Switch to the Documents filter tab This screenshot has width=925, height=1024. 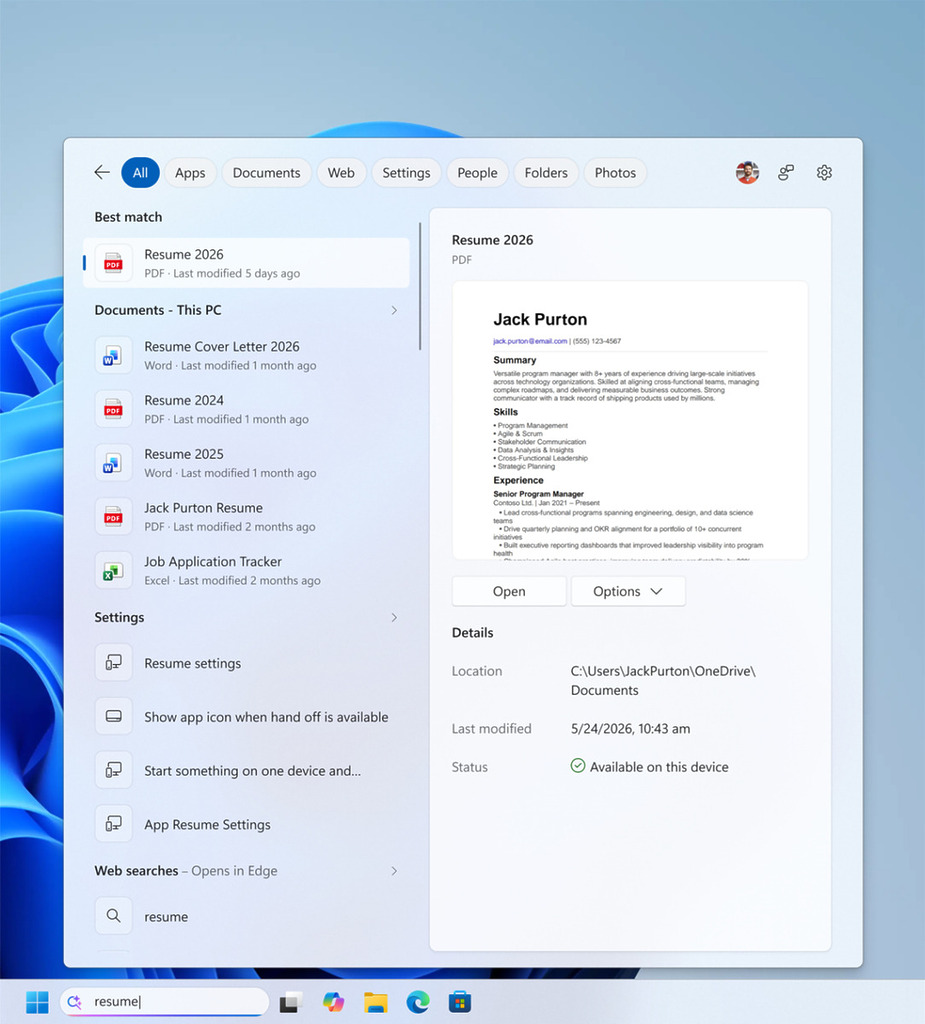pos(267,172)
